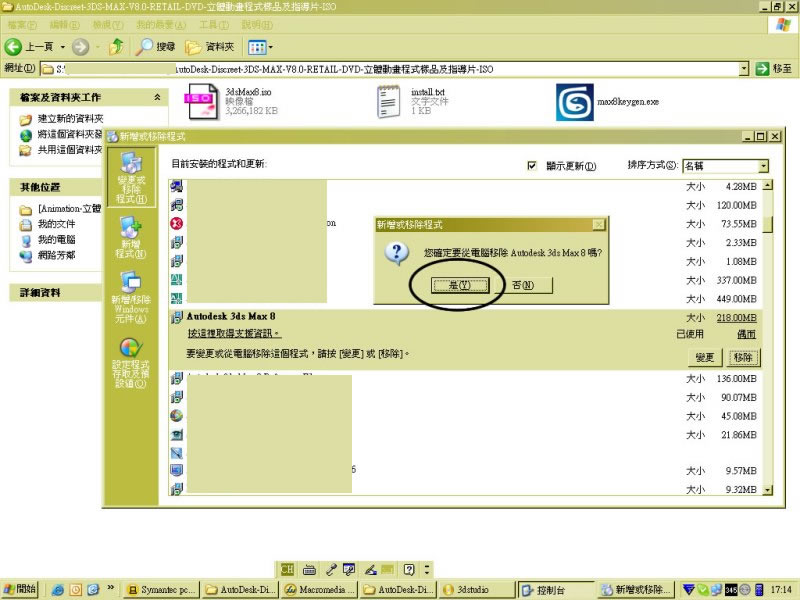This screenshot has height=600, width=800.
Task: Open the 說明(H) menu
Action: click(x=257, y=24)
